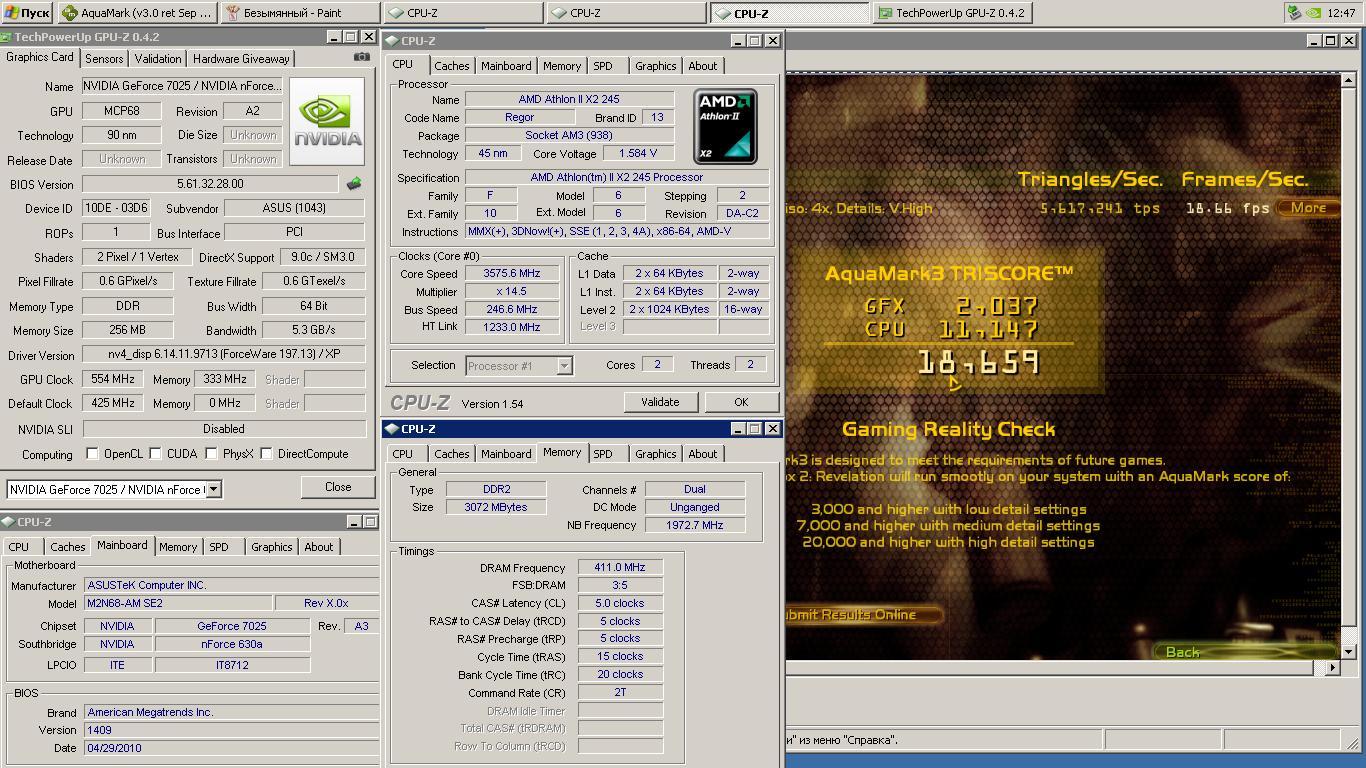Enable the DirectCompute checkbox
This screenshot has height=768, width=1366.
click(267, 454)
